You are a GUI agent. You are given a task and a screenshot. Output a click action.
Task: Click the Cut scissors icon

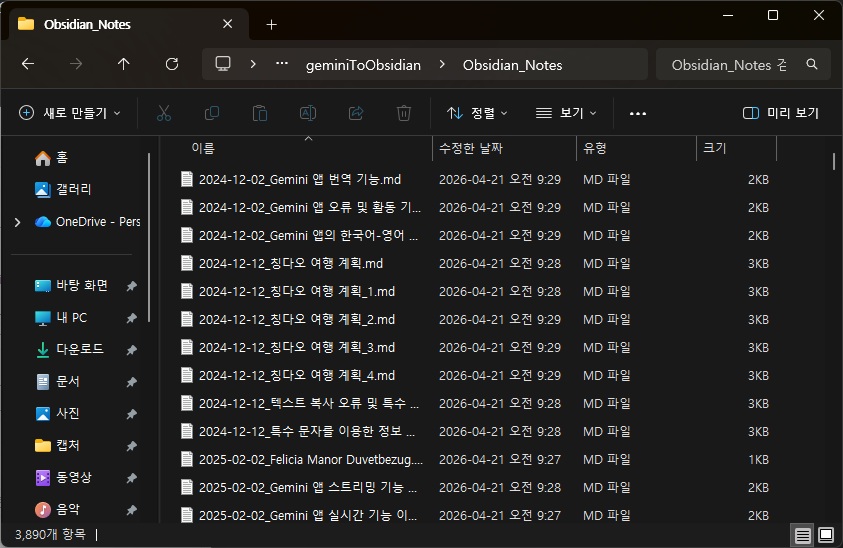164,113
